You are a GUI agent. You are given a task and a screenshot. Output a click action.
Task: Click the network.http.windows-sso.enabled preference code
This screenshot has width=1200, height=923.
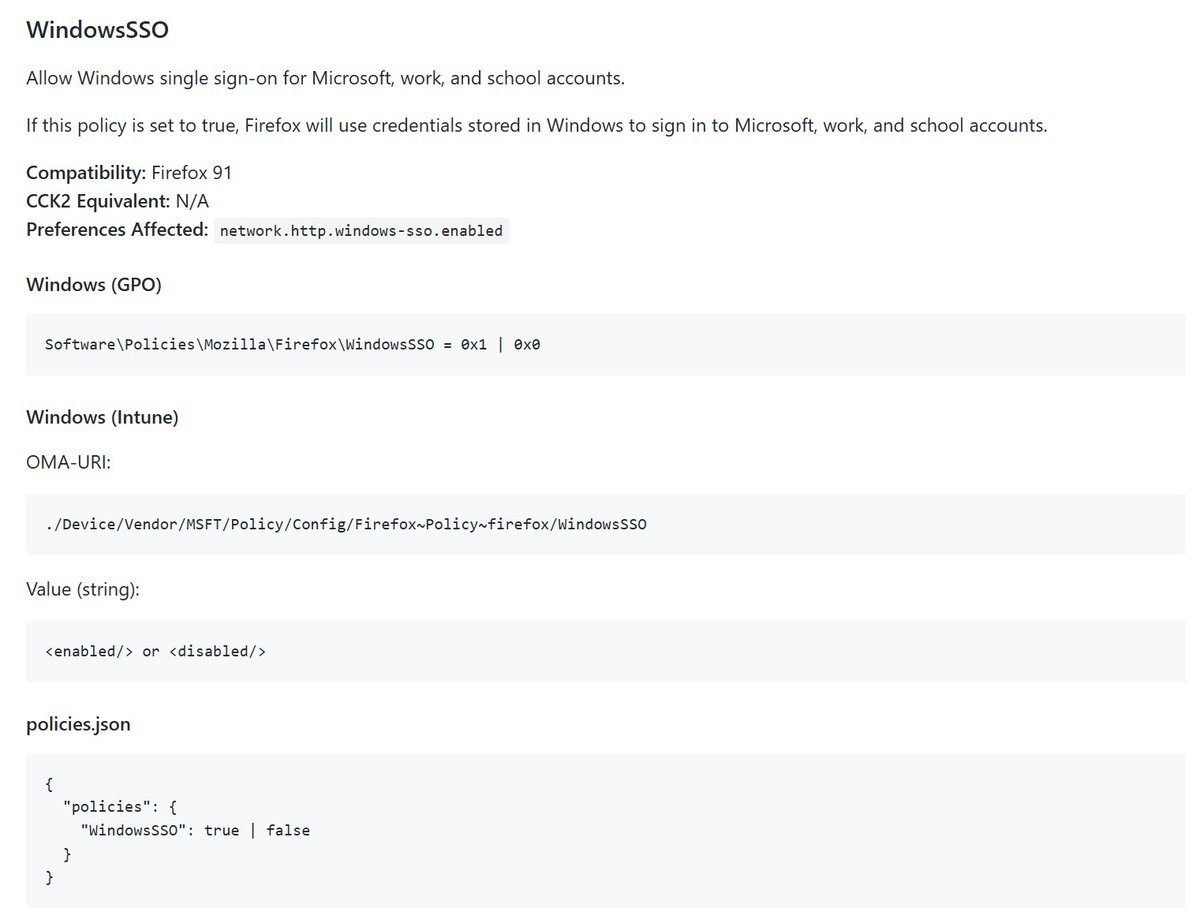tap(361, 230)
